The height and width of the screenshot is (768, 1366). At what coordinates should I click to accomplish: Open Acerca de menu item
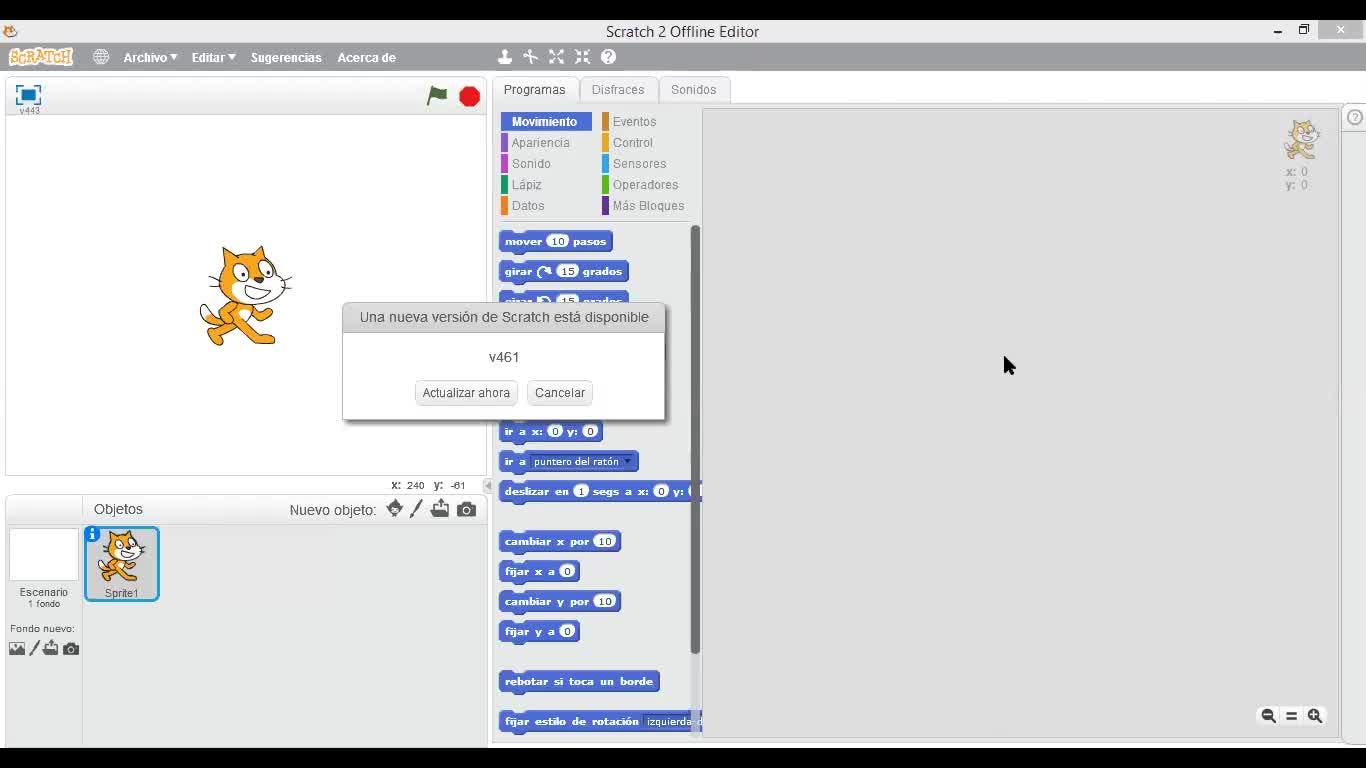coord(366,57)
